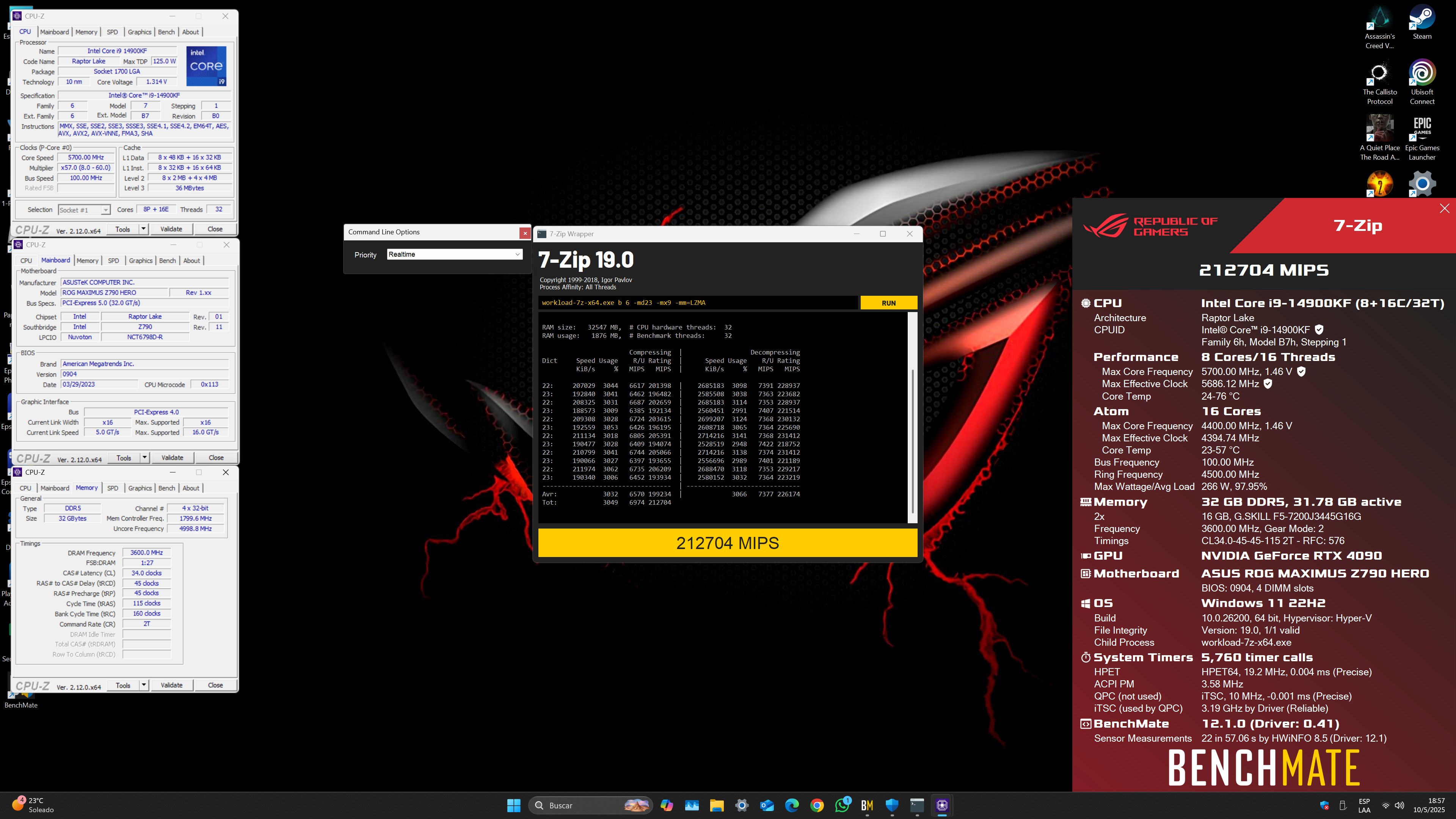Open Copilot from the taskbar
Screen dimensions: 1456x819
[x=667, y=805]
